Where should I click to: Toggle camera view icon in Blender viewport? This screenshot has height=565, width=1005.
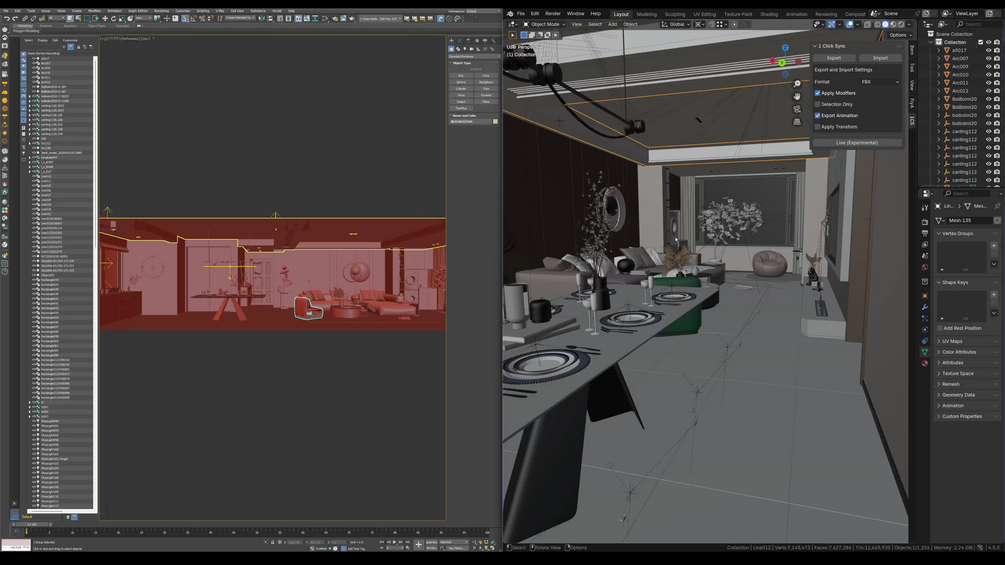click(x=797, y=109)
